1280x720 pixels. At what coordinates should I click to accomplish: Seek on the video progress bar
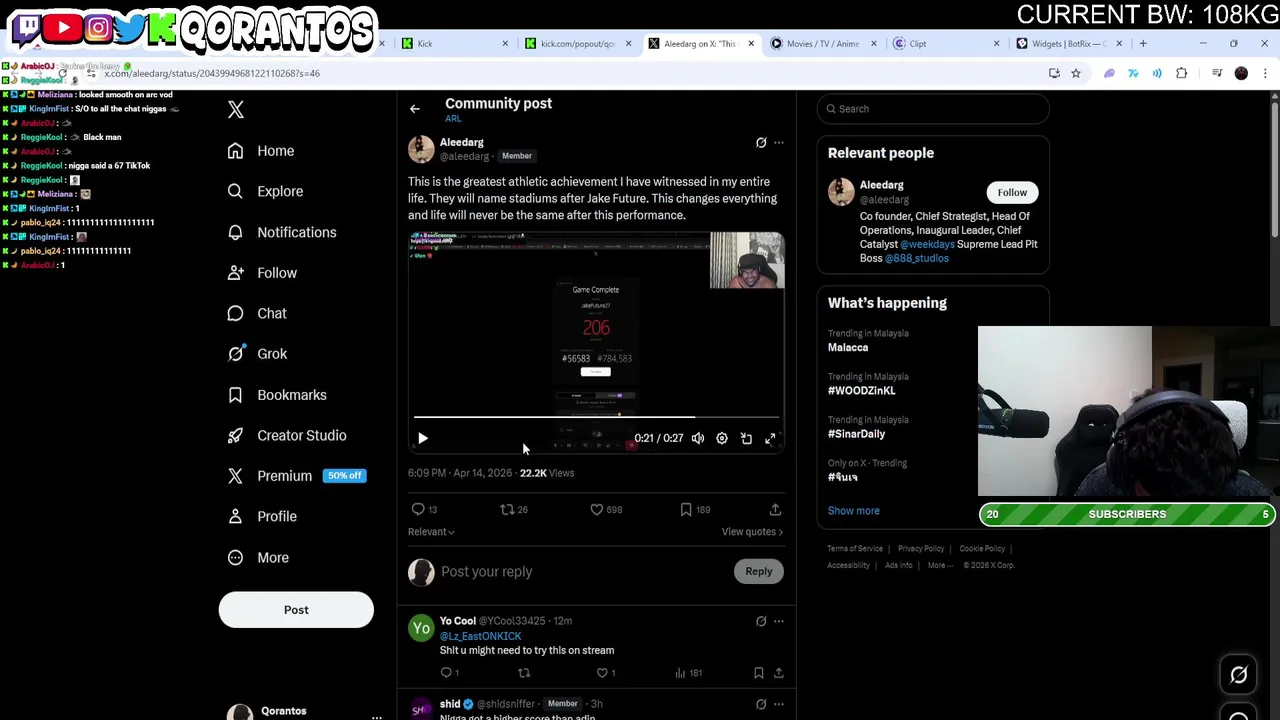596,417
